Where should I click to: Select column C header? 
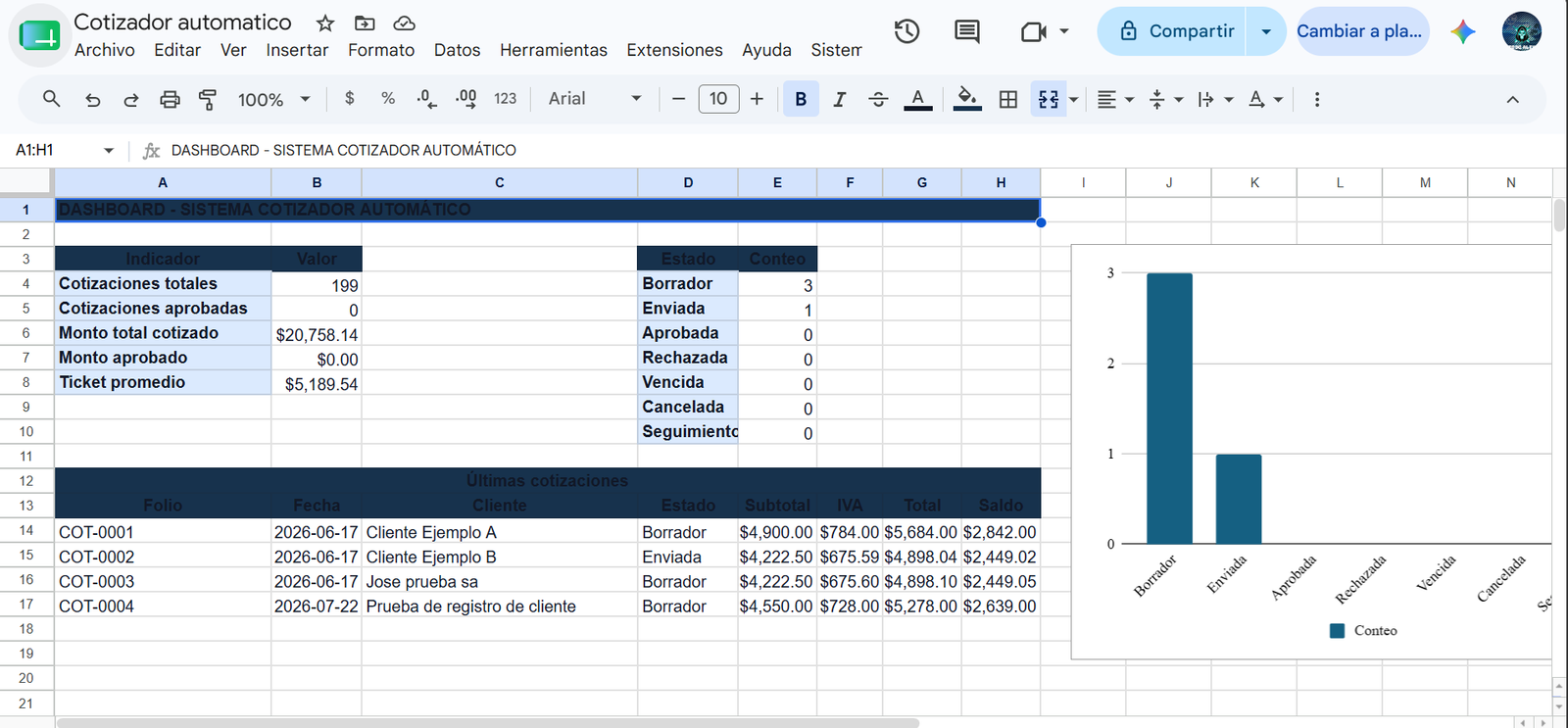point(500,182)
